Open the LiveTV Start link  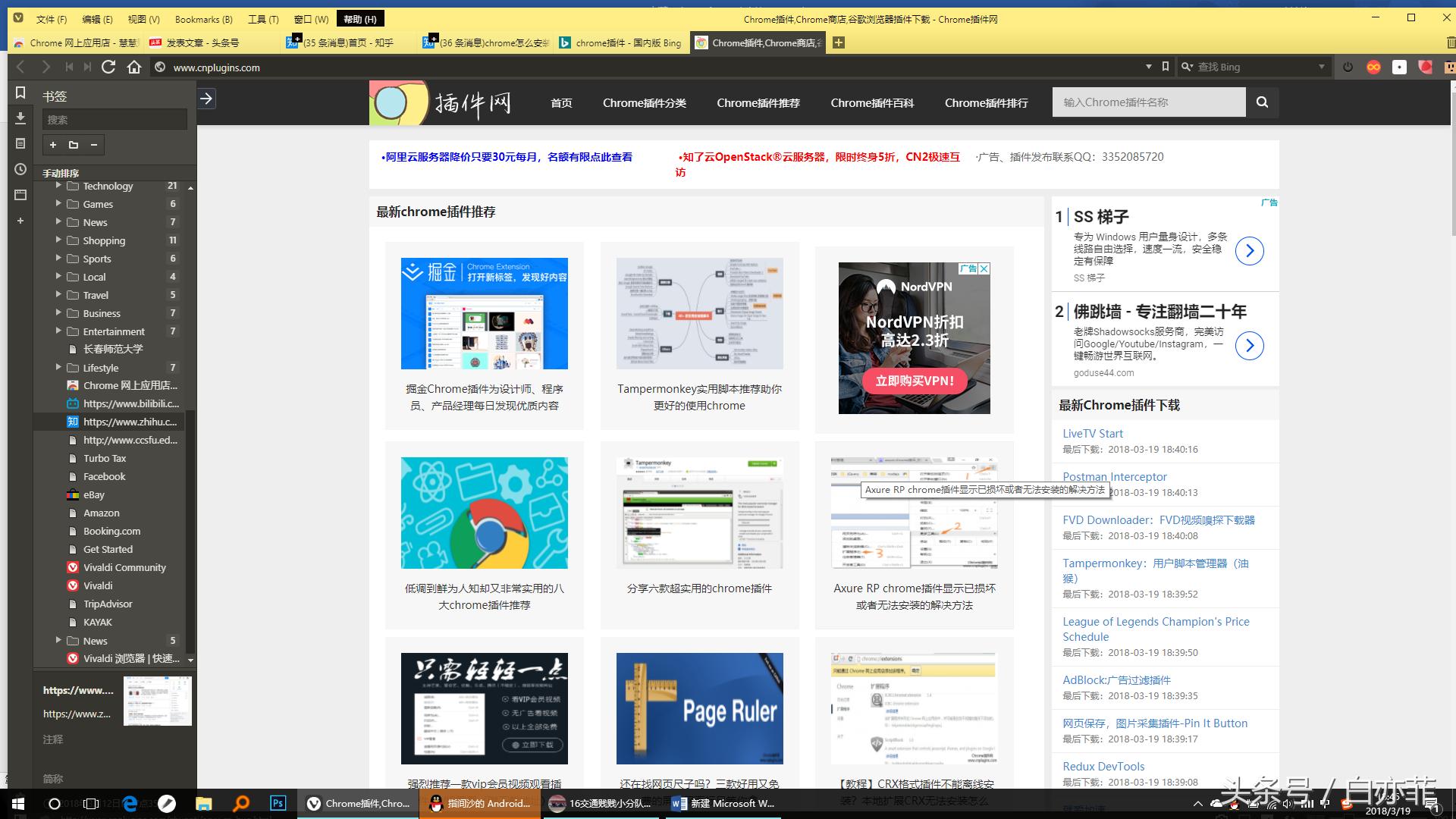point(1092,433)
